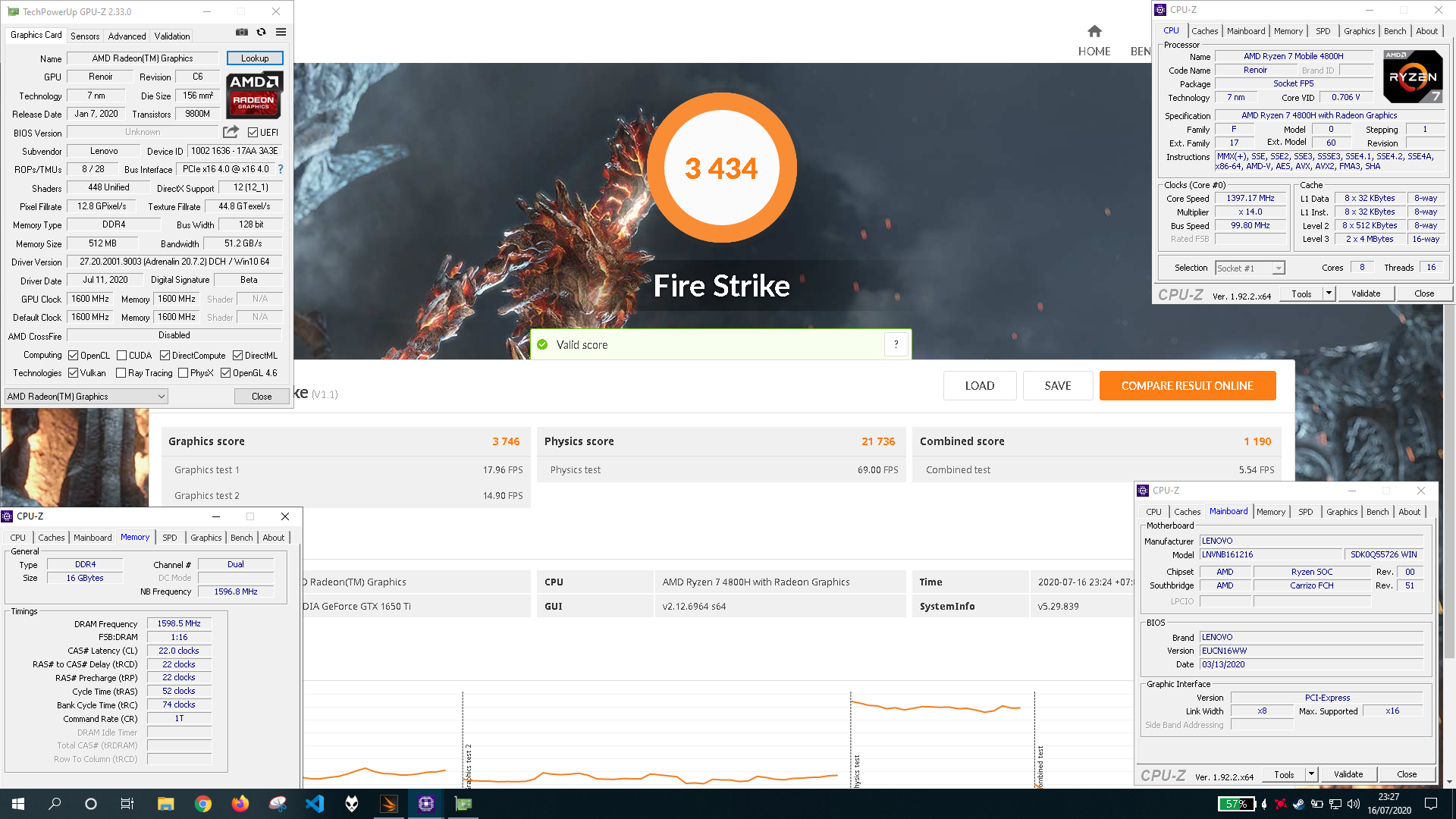The height and width of the screenshot is (819, 1456).
Task: Click Validate in top-right CPU-Z
Action: (x=1366, y=293)
